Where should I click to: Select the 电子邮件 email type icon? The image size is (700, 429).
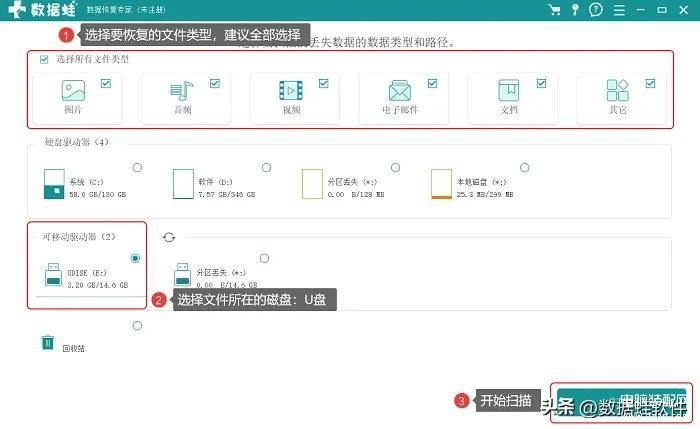[x=400, y=91]
